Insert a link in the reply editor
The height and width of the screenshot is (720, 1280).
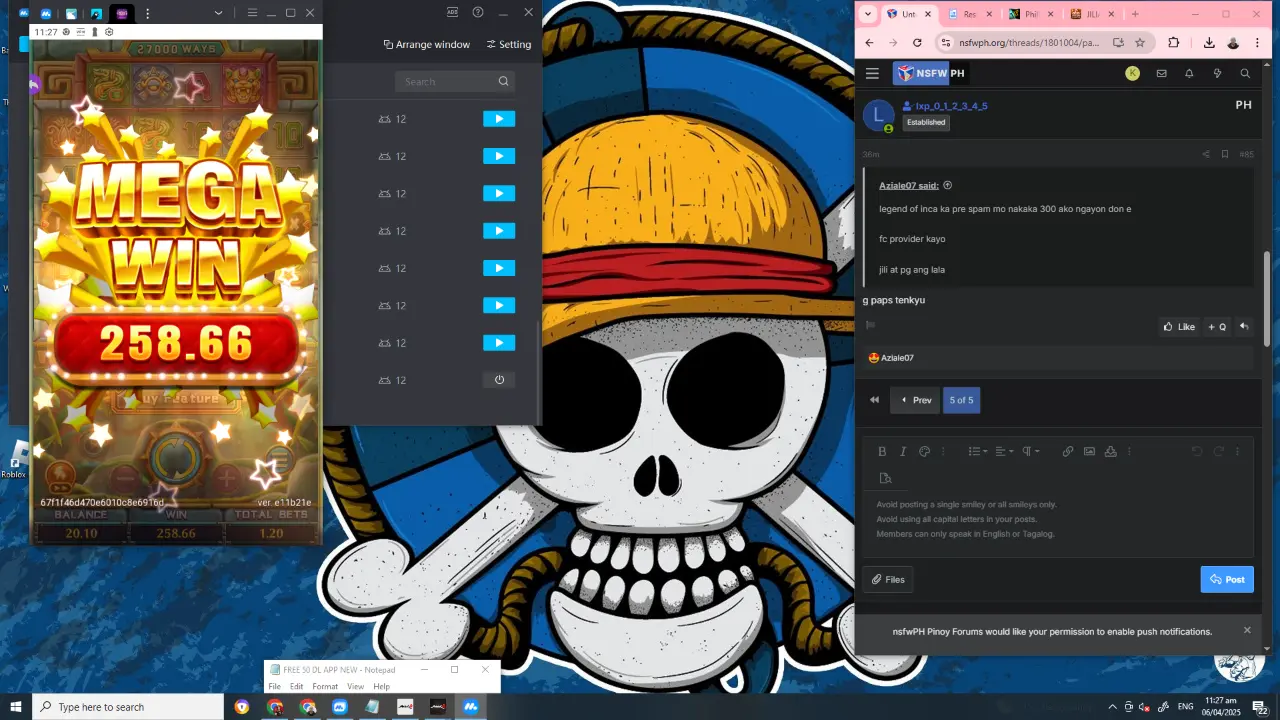[x=1068, y=452]
